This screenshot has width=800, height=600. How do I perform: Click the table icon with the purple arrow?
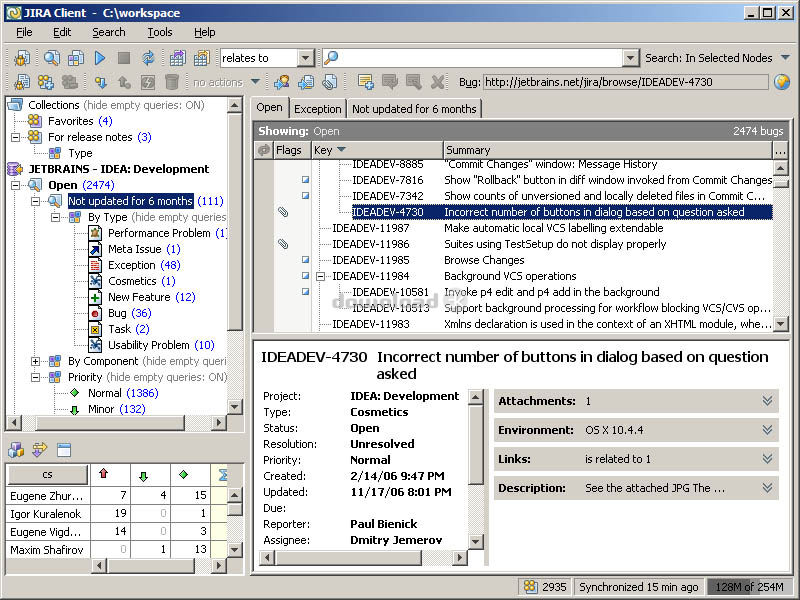[x=177, y=58]
